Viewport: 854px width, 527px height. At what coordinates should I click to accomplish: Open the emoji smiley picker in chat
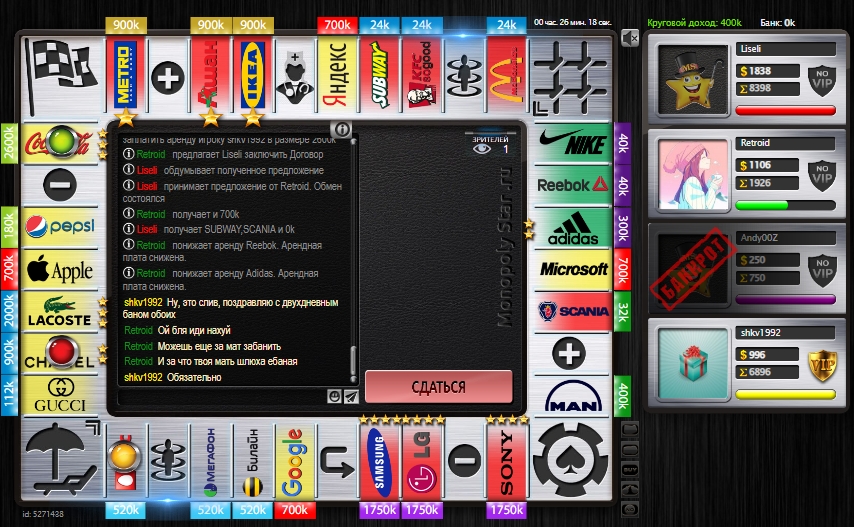[335, 397]
